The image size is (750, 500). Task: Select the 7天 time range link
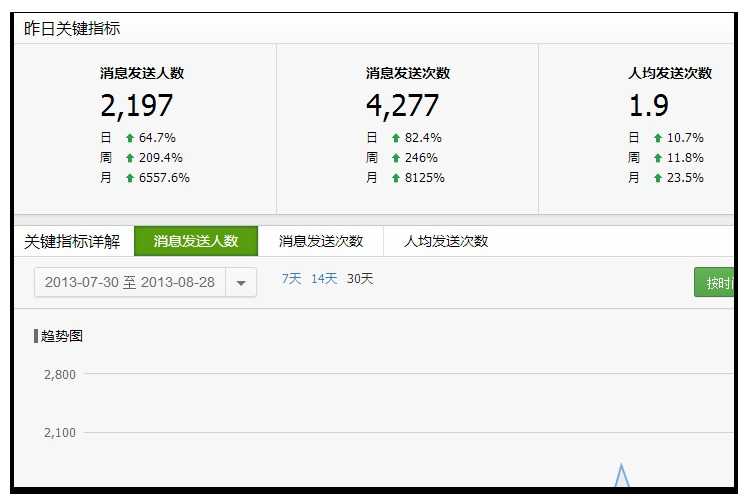pyautogui.click(x=291, y=279)
